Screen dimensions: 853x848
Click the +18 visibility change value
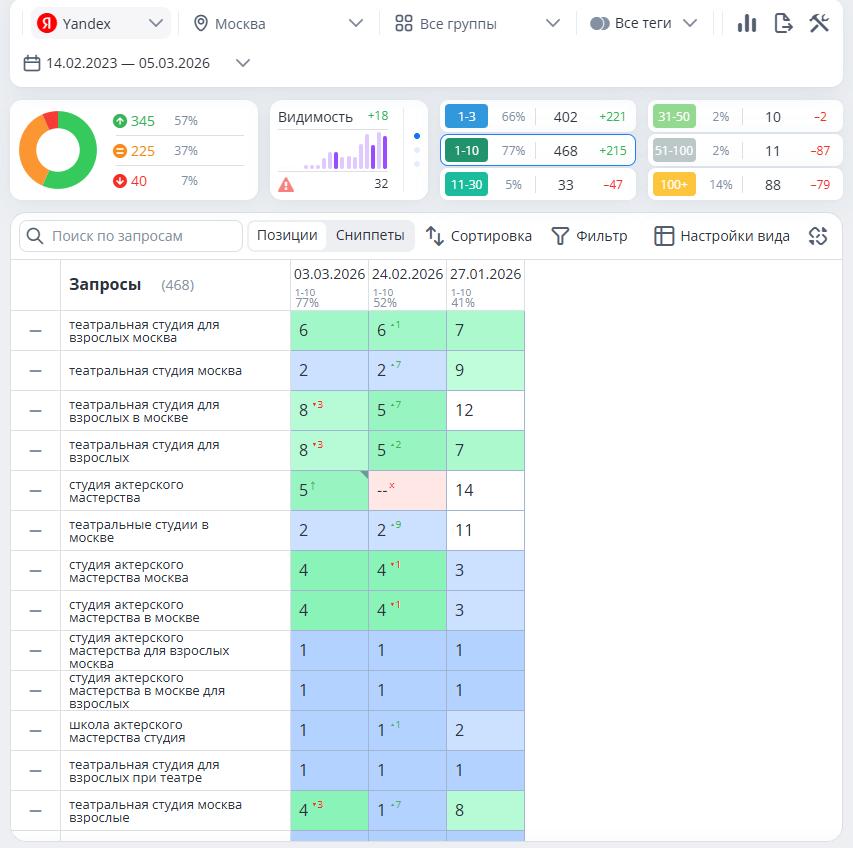pyautogui.click(x=378, y=116)
